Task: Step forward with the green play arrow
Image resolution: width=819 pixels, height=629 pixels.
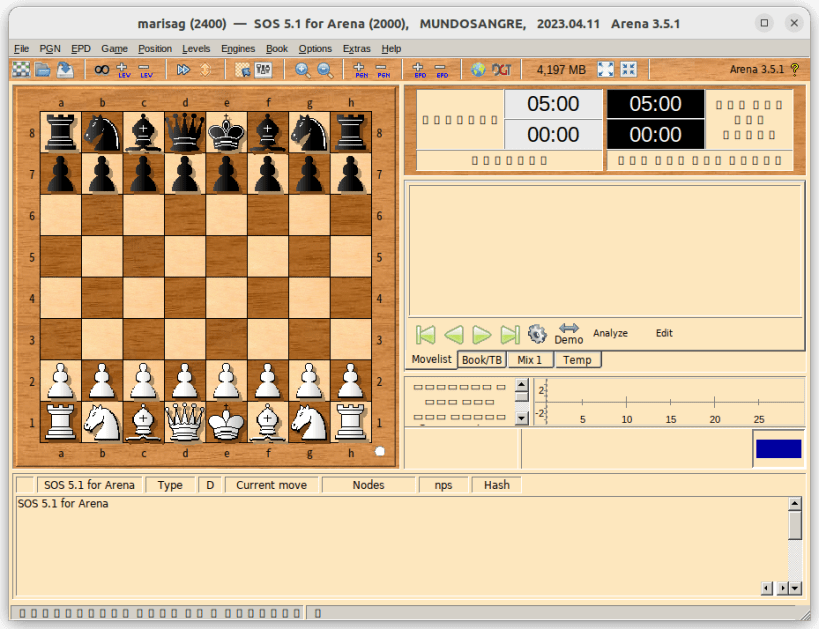Action: point(481,334)
